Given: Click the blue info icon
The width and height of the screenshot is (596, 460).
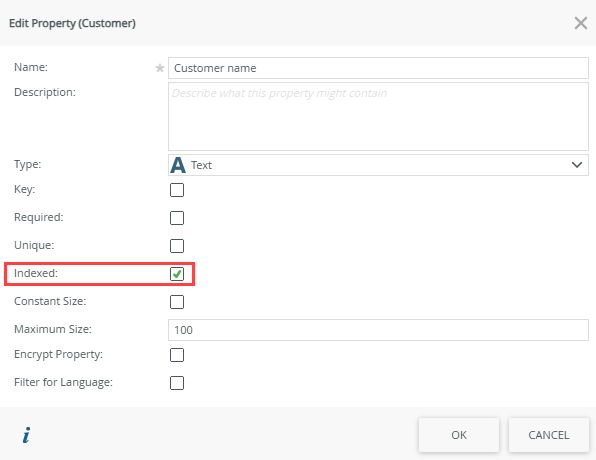Looking at the screenshot, I should click(26, 435).
